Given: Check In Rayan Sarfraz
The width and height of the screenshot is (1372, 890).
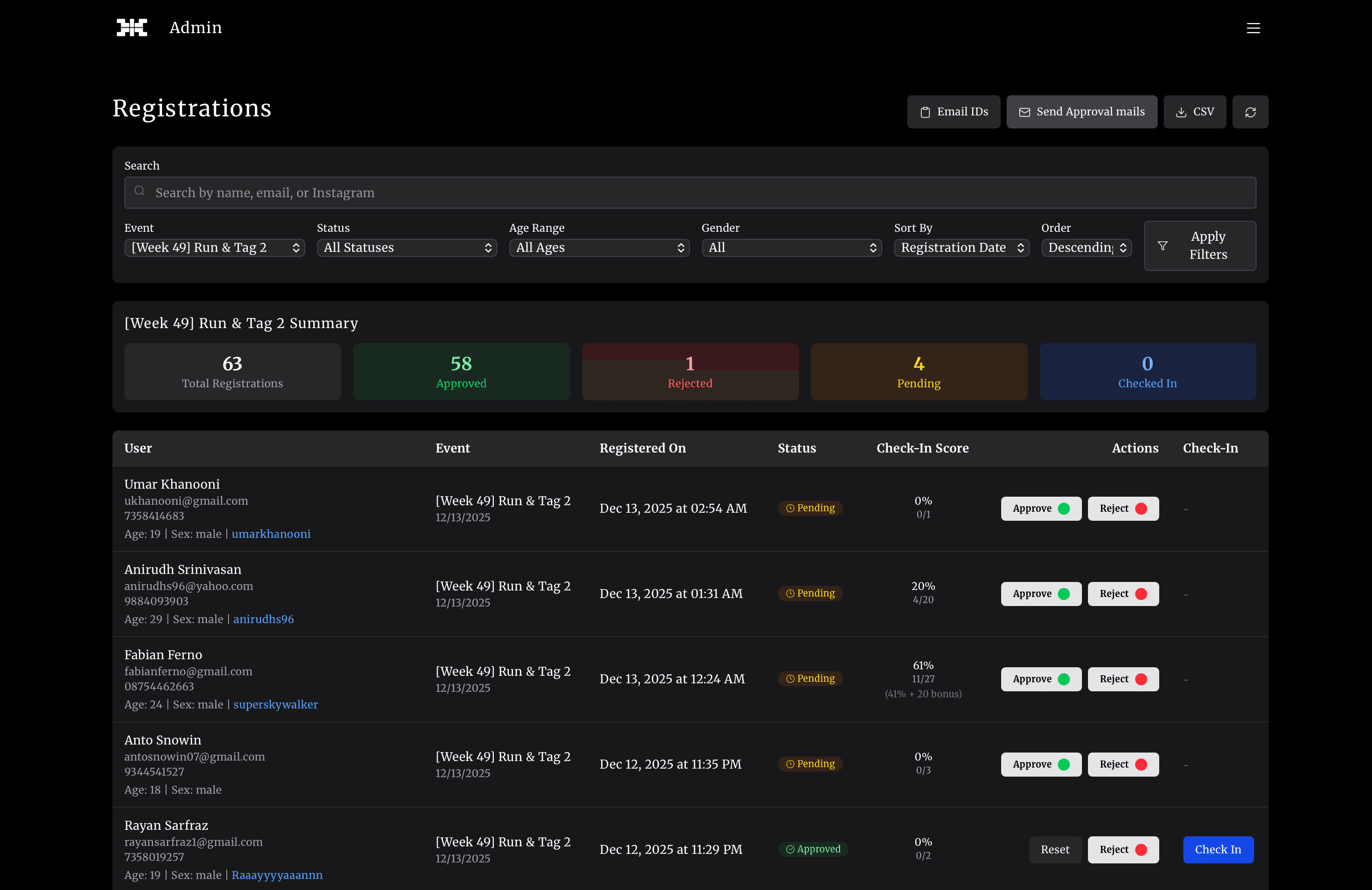Looking at the screenshot, I should [1217, 850].
